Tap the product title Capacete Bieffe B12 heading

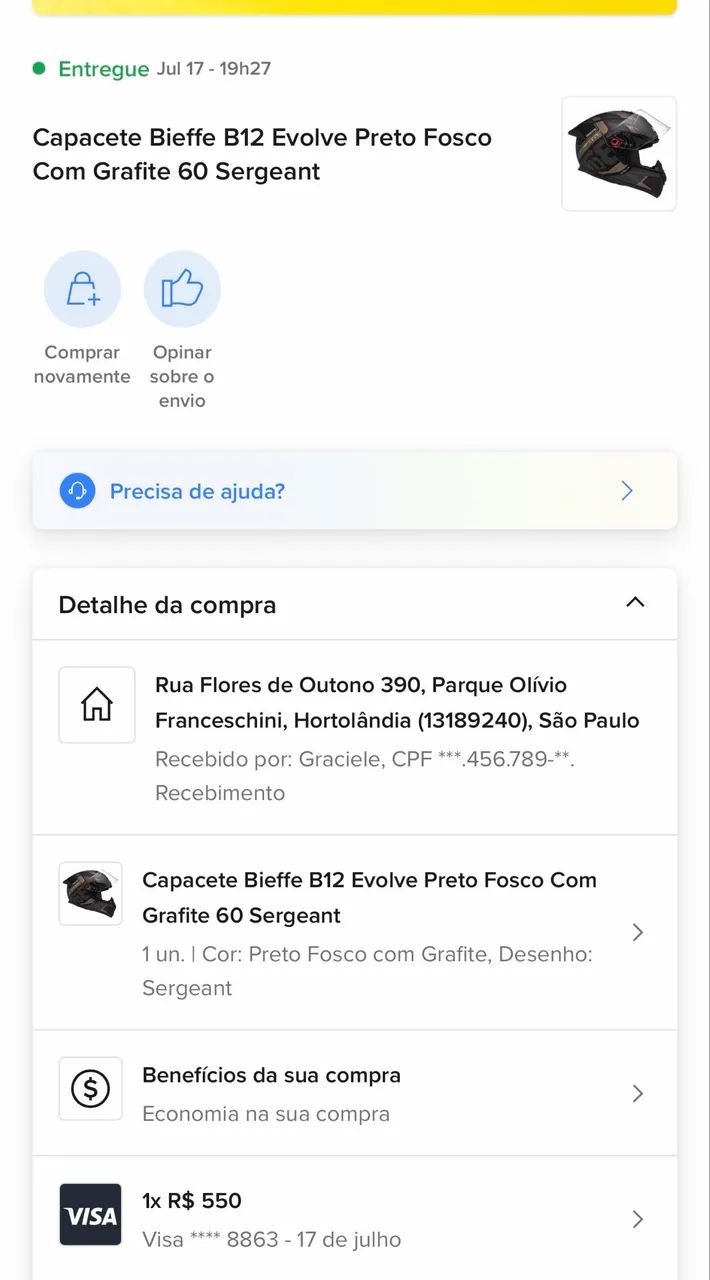(262, 154)
